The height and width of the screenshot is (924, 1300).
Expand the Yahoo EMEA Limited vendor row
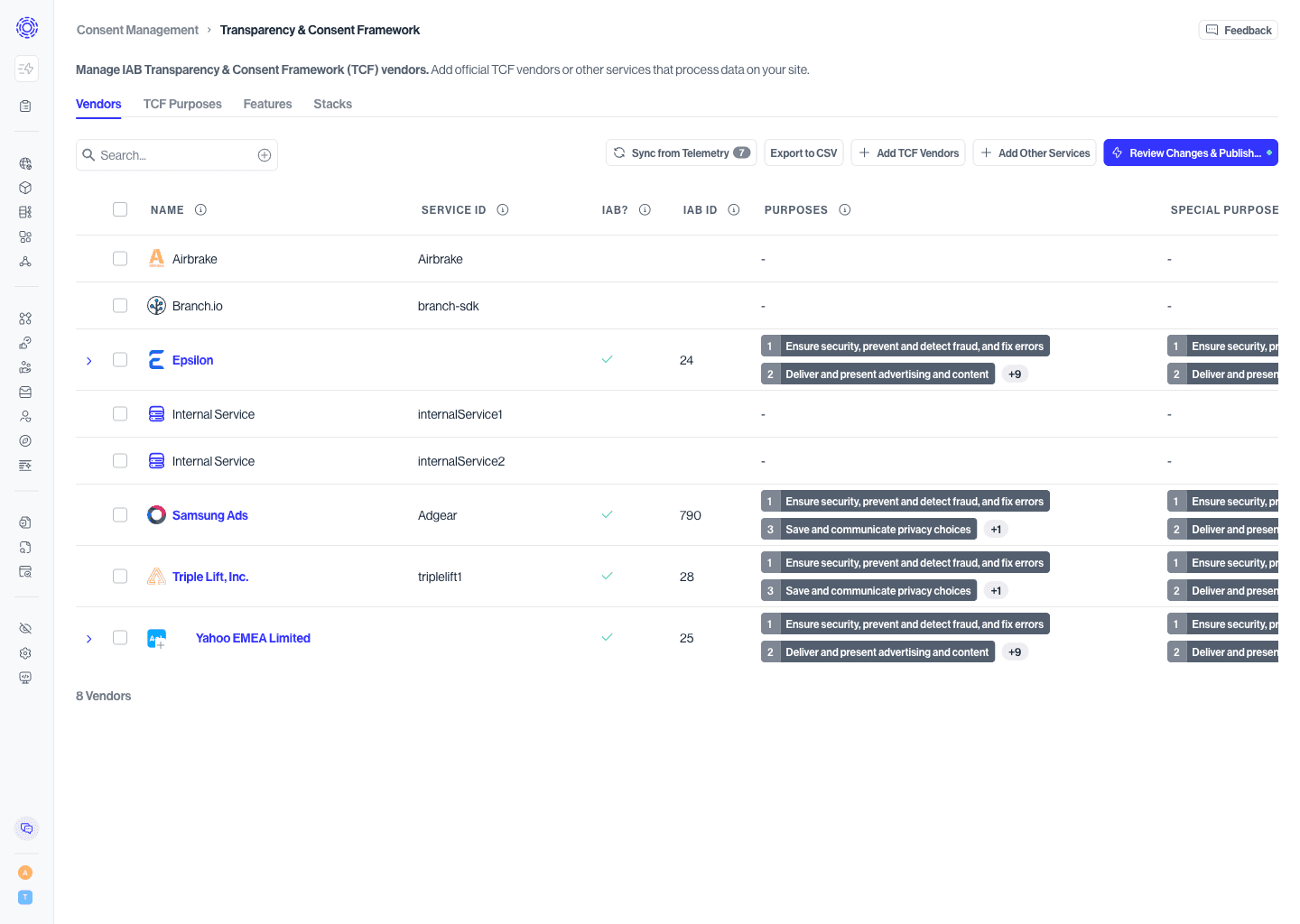[x=88, y=639]
